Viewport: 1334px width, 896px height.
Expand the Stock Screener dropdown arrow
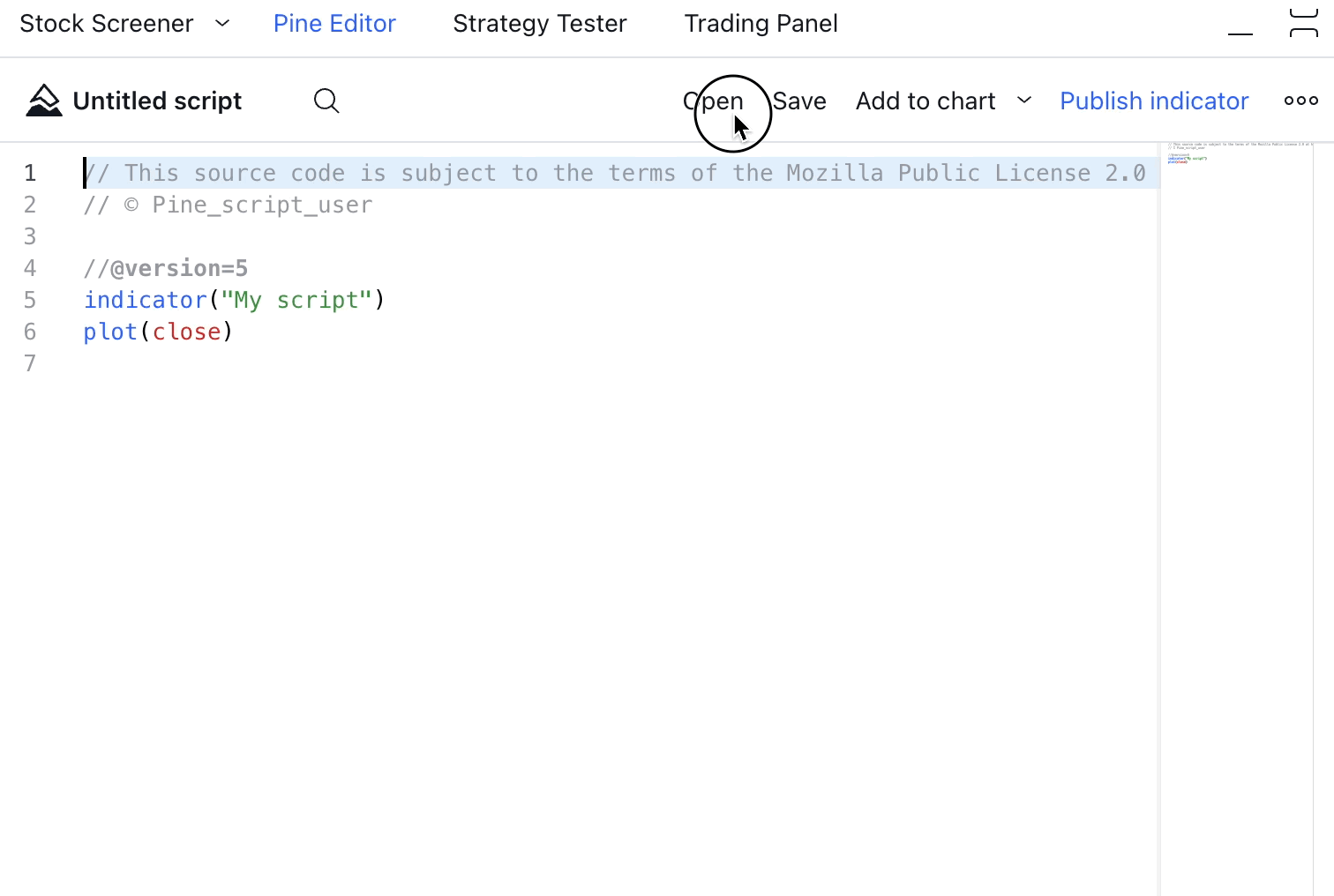pos(222,24)
